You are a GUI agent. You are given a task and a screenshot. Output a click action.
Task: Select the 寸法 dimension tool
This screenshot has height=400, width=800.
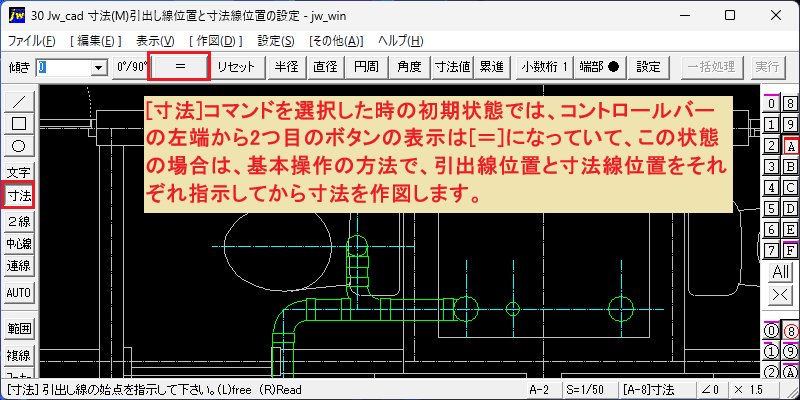click(19, 195)
